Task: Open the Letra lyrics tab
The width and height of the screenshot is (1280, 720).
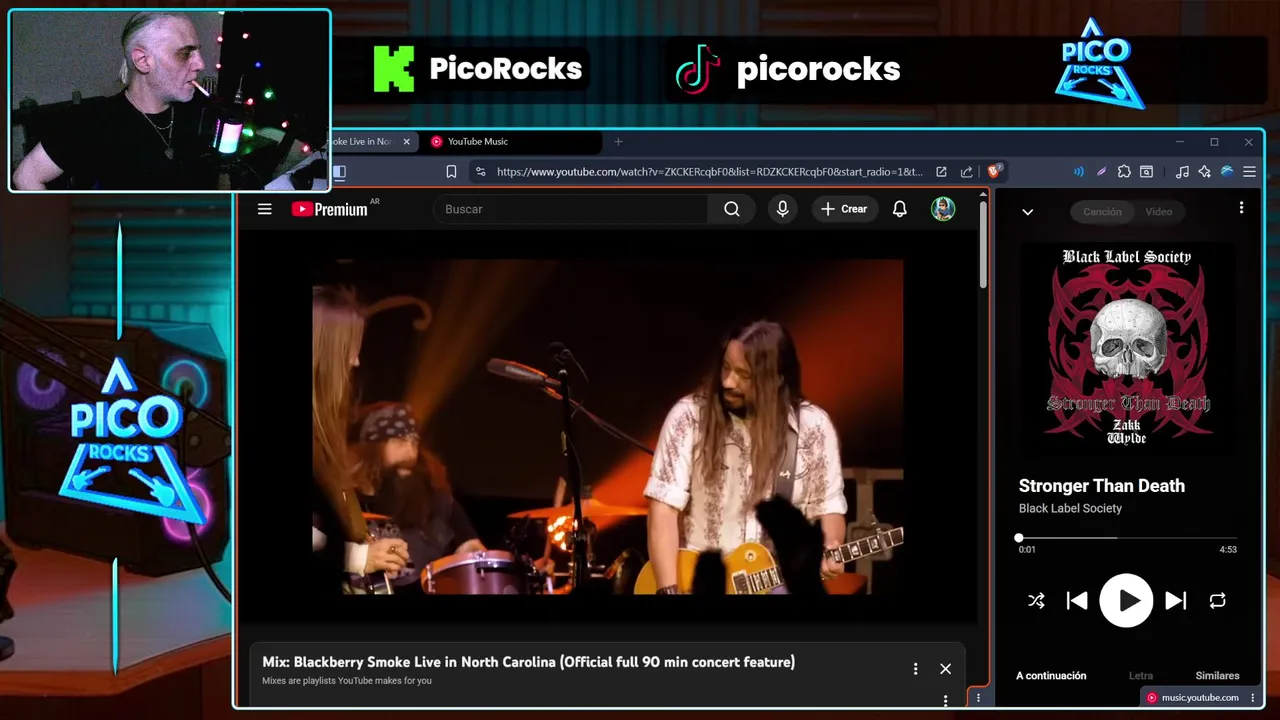Action: pyautogui.click(x=1140, y=676)
